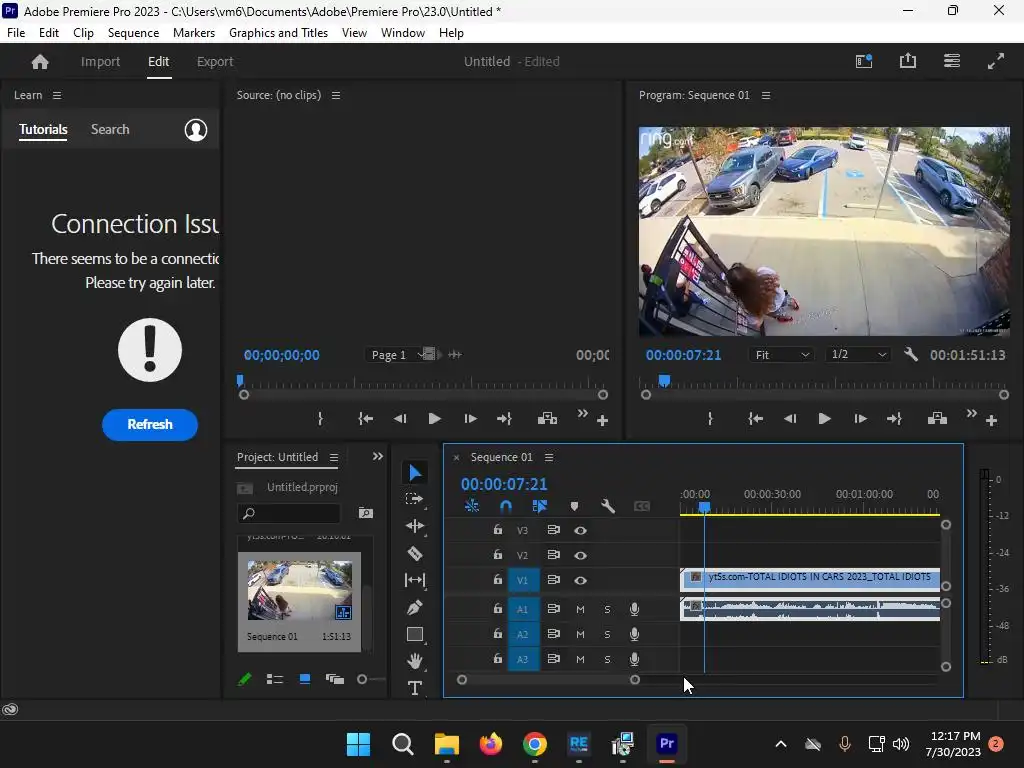
Task: Open the 1/2 playback resolution dropdown
Action: click(859, 355)
